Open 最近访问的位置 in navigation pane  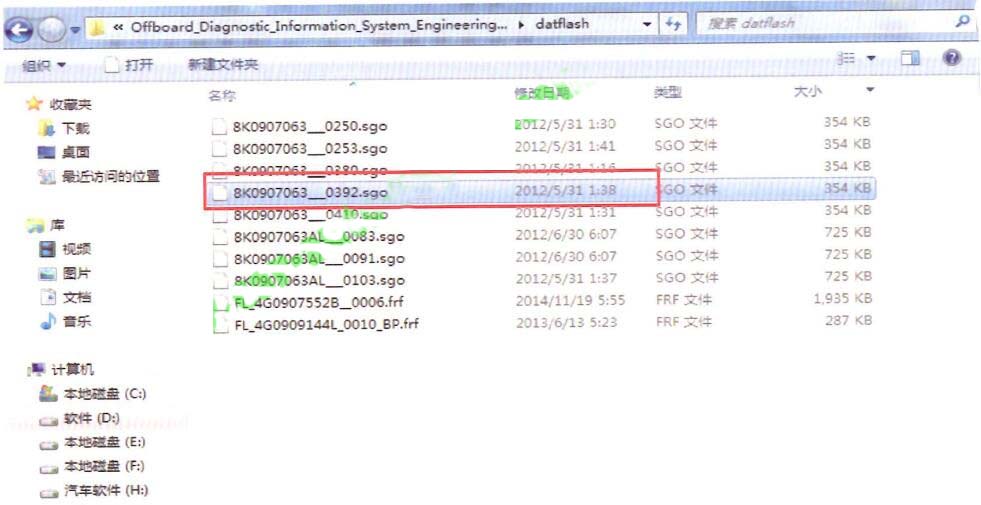[x=111, y=176]
